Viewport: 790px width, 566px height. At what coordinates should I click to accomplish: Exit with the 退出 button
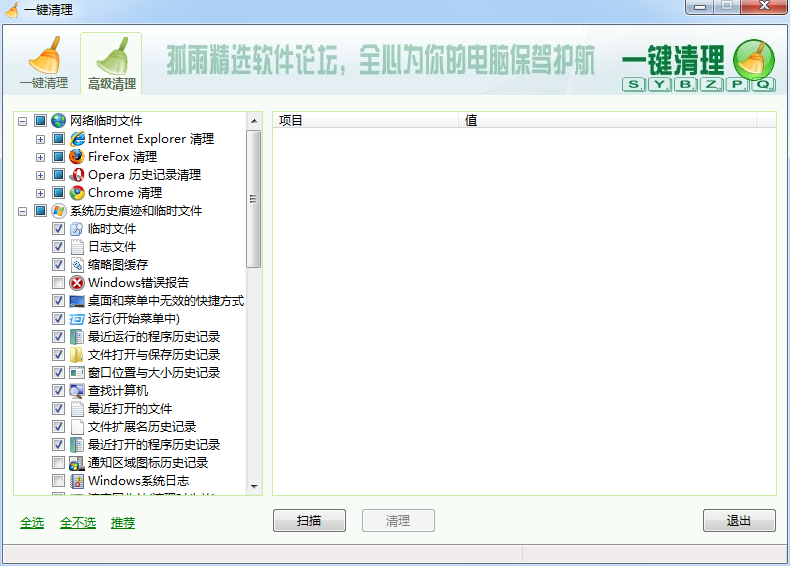[x=739, y=521]
